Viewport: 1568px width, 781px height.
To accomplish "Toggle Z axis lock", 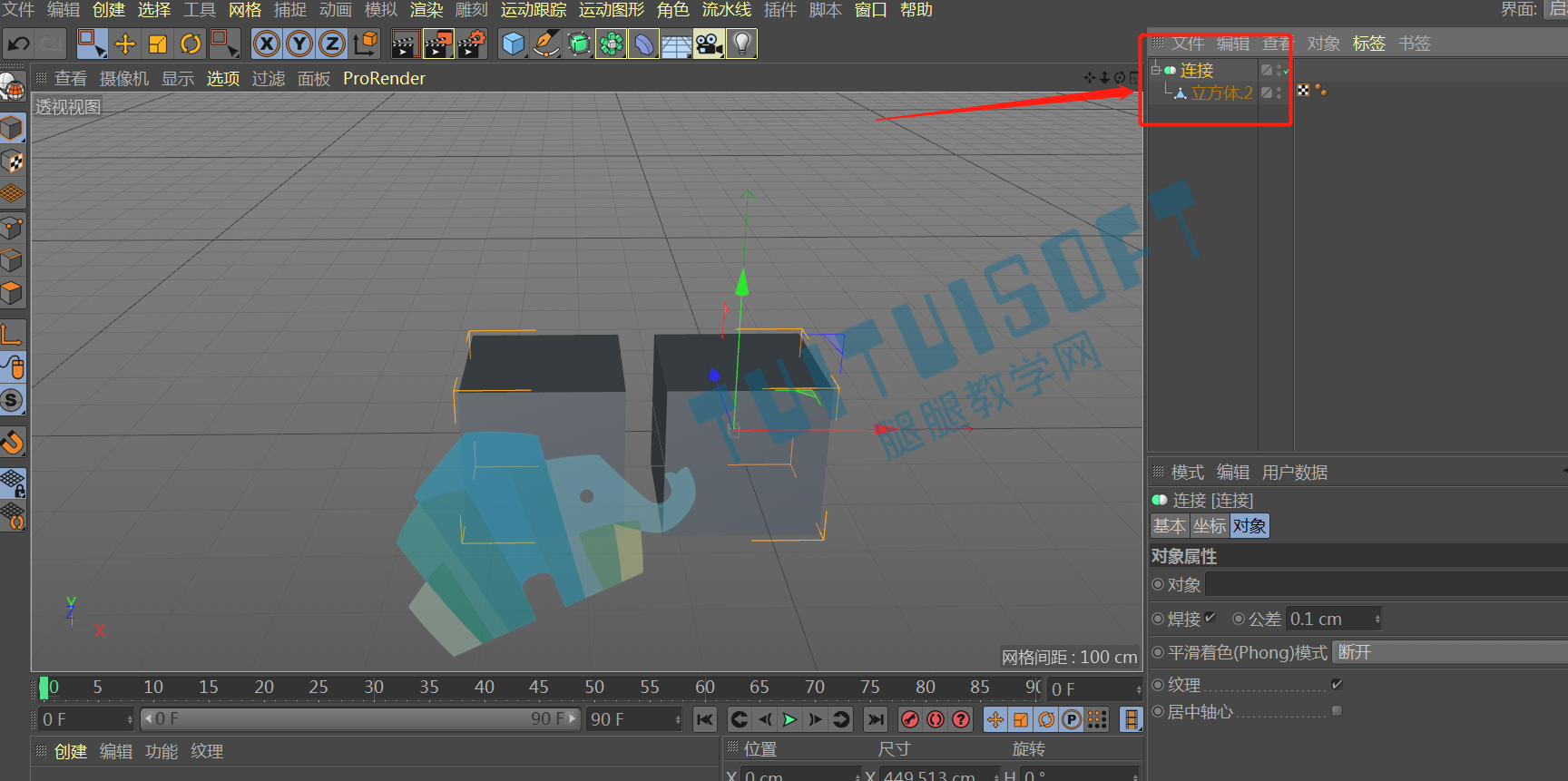I will [x=332, y=44].
